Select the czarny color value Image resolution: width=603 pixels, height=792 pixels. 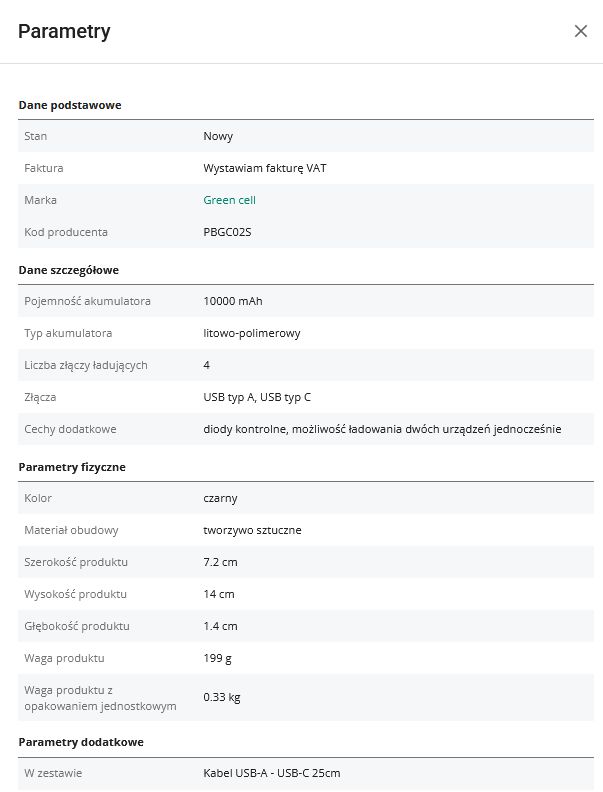220,498
